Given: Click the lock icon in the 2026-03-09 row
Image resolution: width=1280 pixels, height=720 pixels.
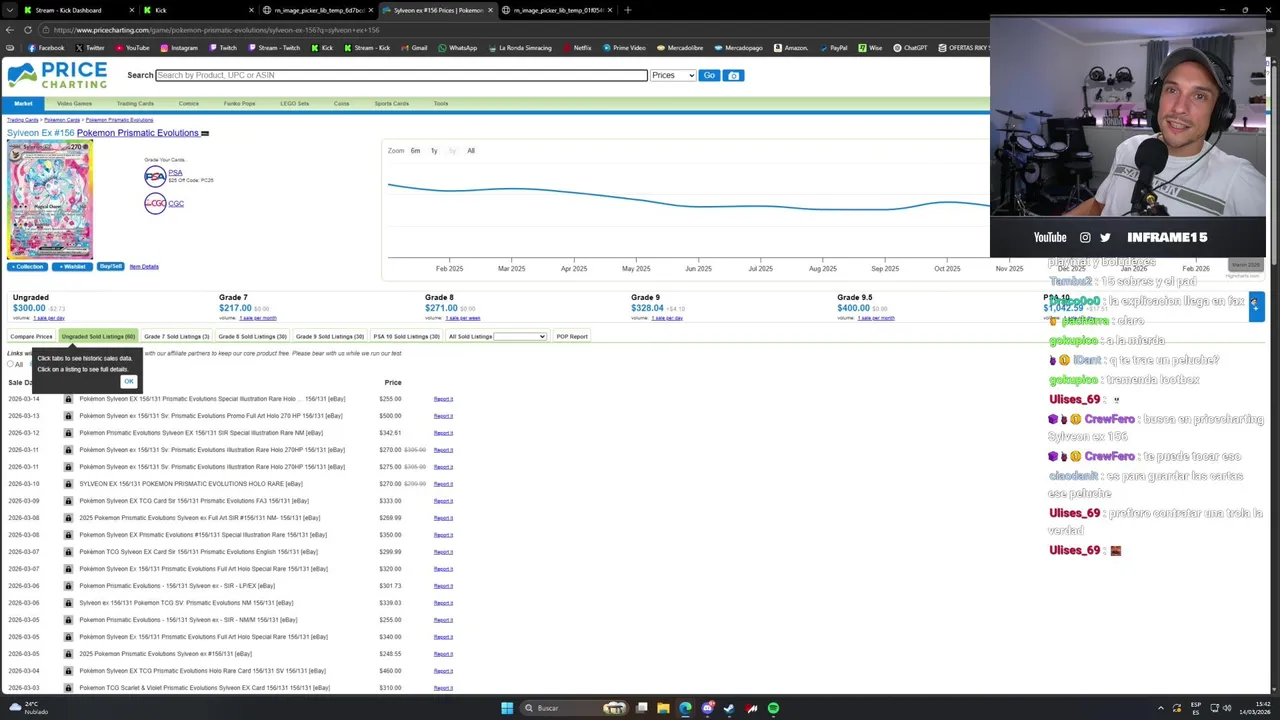Looking at the screenshot, I should coord(68,501).
